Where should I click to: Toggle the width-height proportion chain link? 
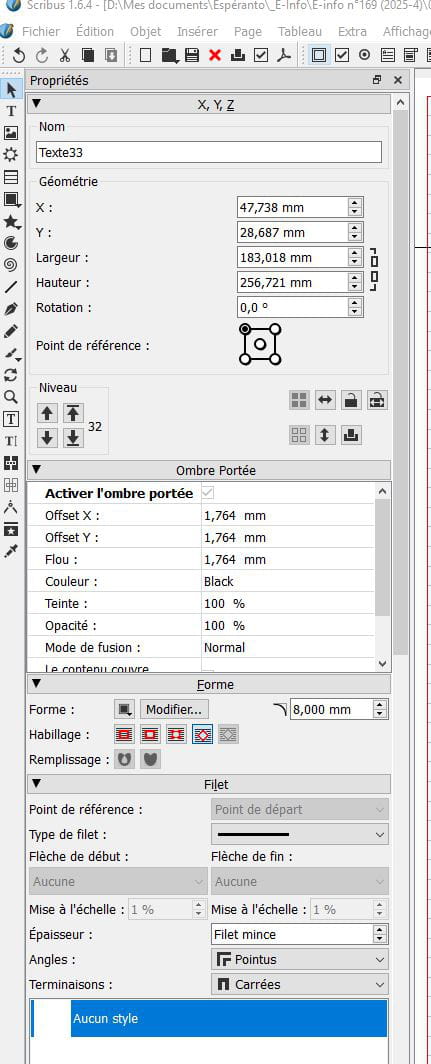(373, 269)
